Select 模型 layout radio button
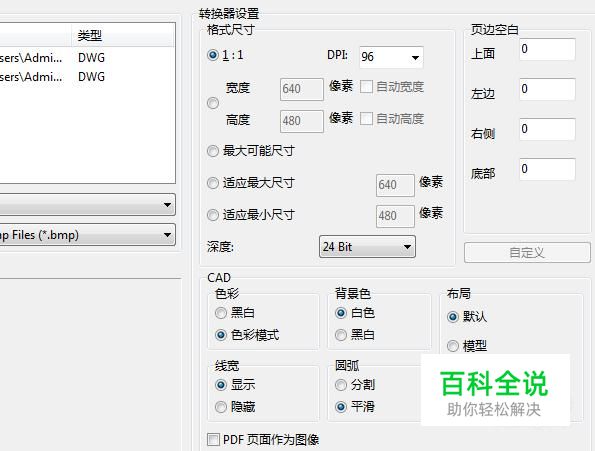This screenshot has width=595, height=451. 453,346
